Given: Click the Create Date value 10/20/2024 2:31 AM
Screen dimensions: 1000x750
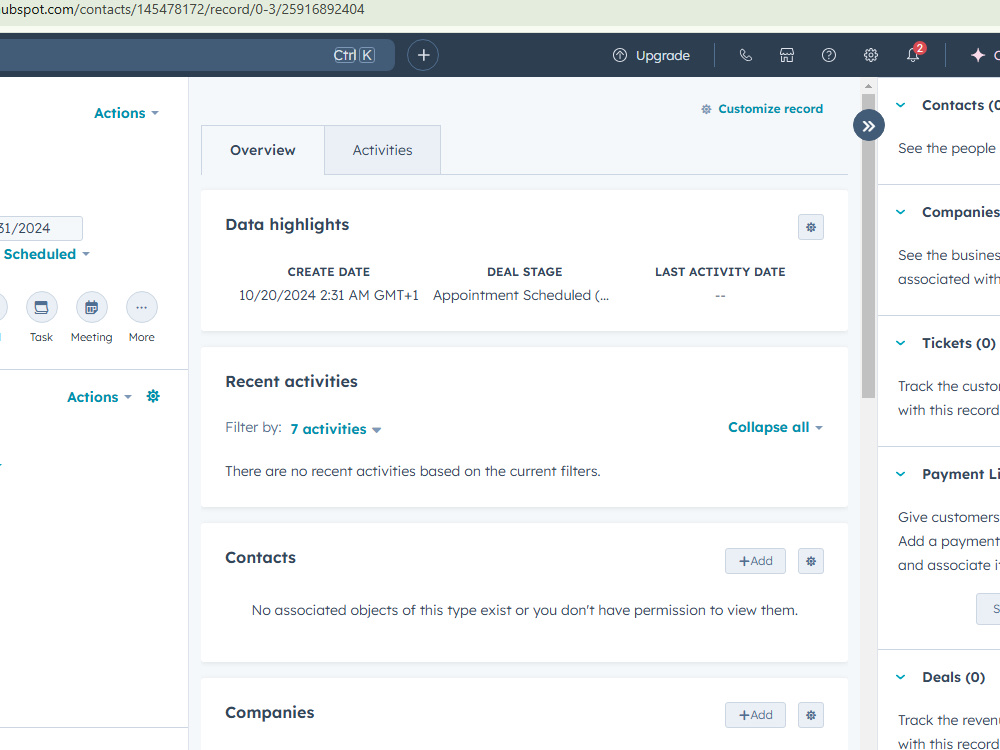Looking at the screenshot, I should [329, 295].
